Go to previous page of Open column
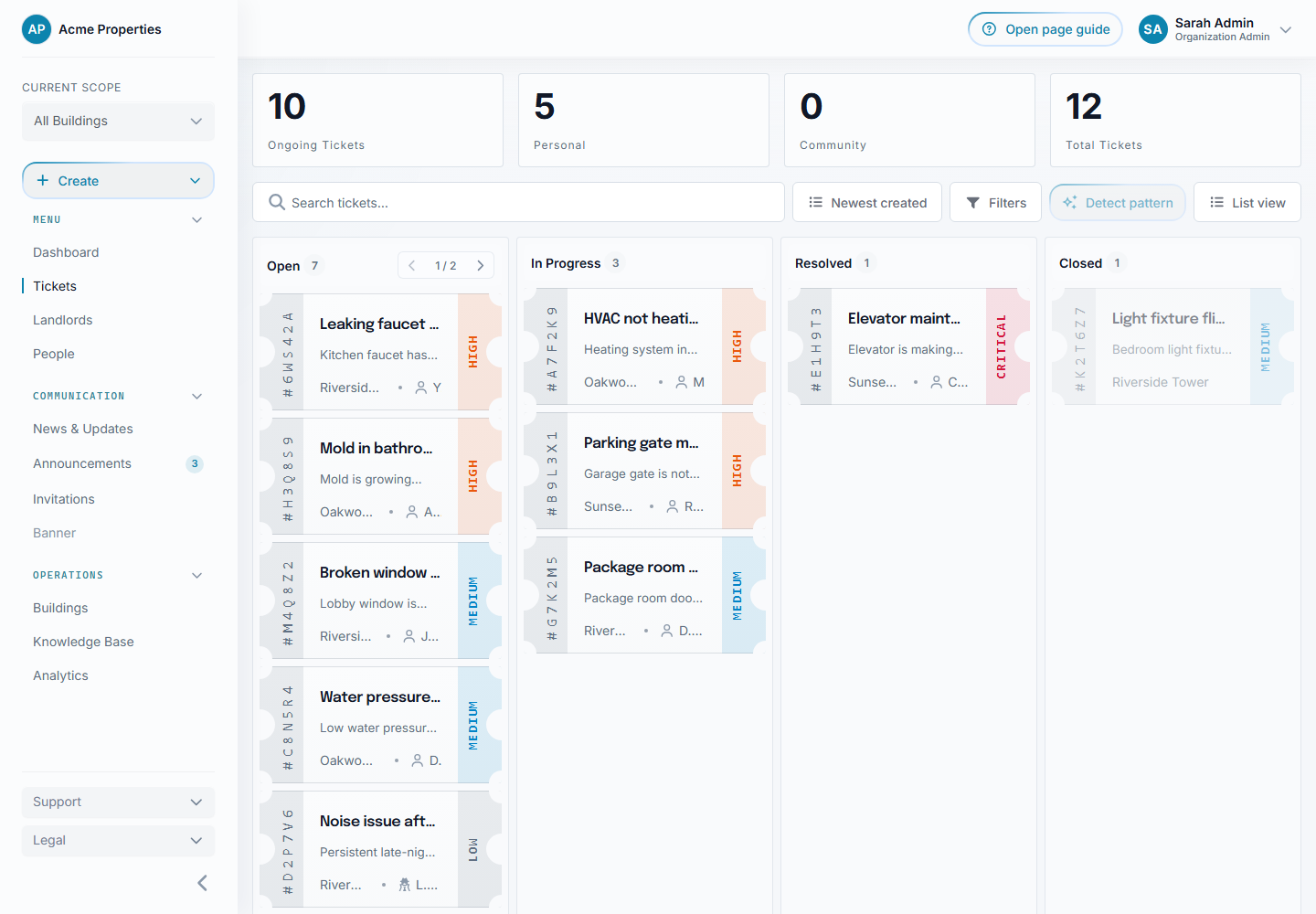1316x914 pixels. click(x=412, y=266)
